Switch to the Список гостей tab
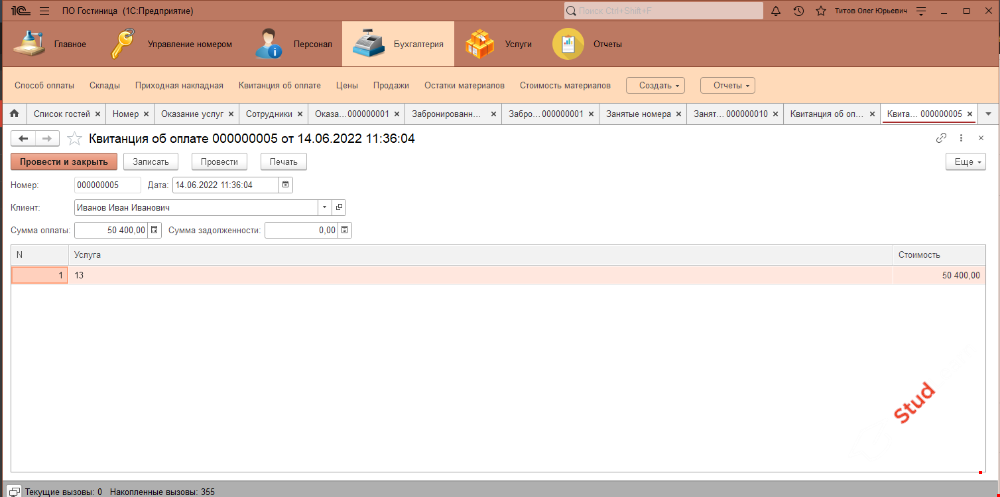The height and width of the screenshot is (497, 1000). (x=62, y=114)
